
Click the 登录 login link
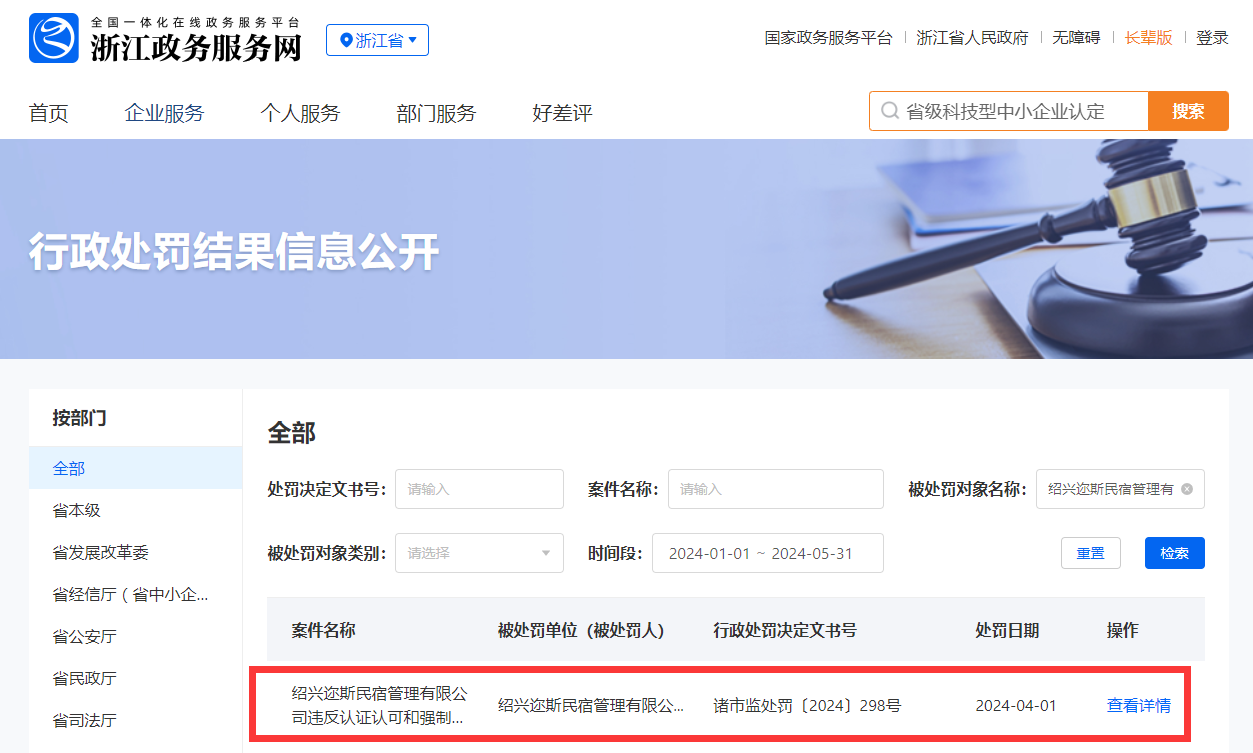(x=1212, y=38)
